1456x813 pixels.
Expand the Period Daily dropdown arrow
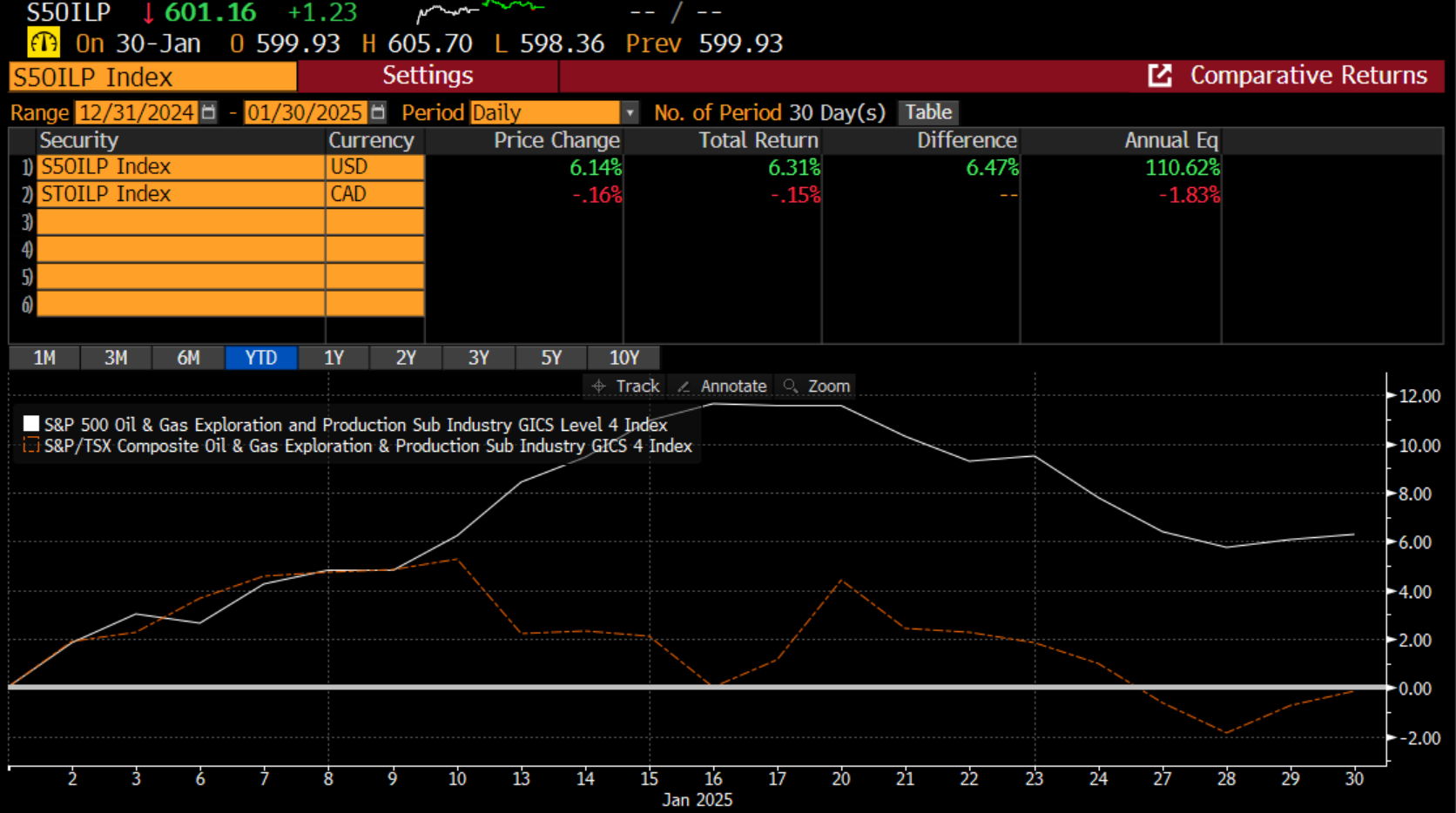coord(630,112)
